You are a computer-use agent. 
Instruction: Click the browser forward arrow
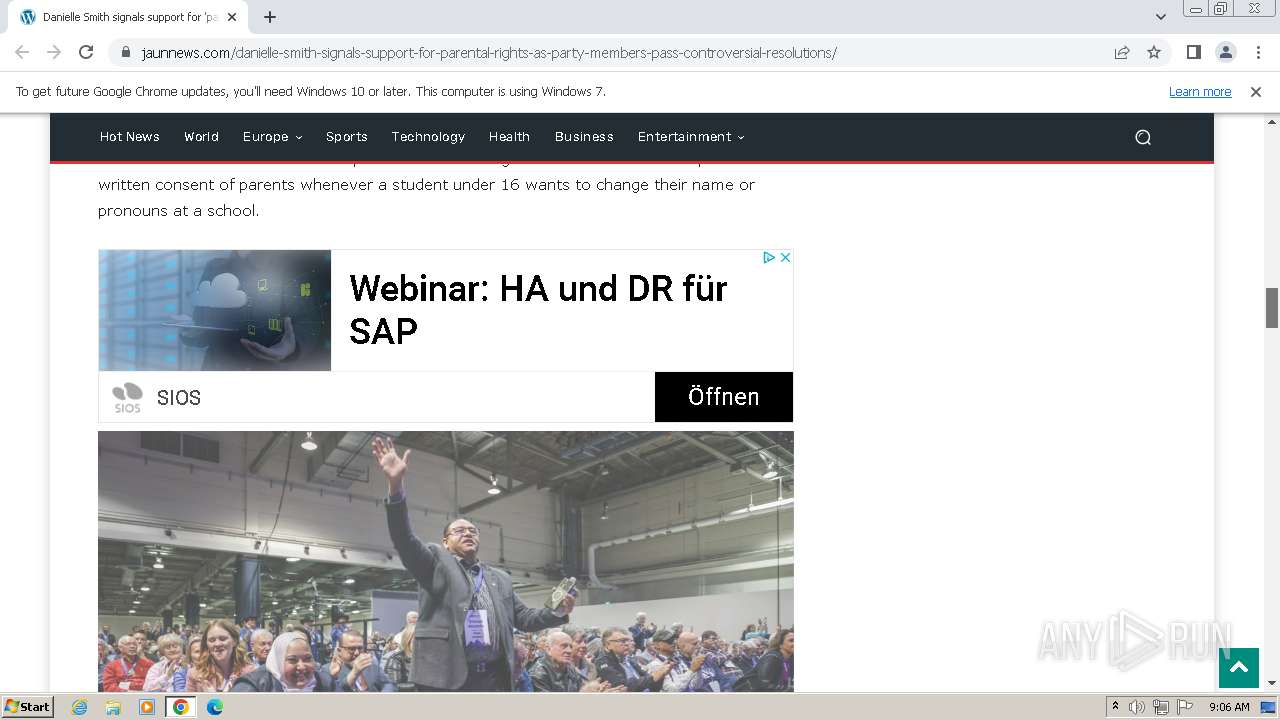pos(54,52)
